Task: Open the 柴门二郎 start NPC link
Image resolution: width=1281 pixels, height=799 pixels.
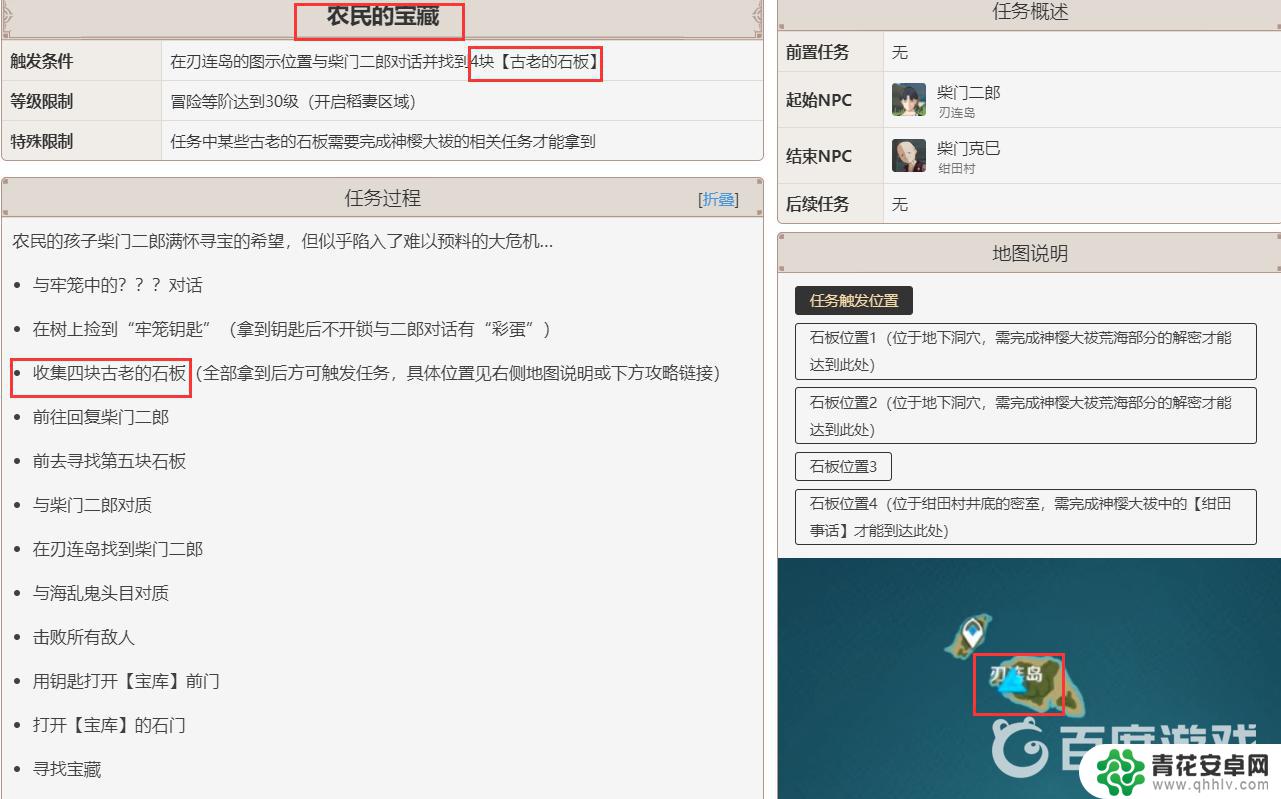Action: point(968,92)
